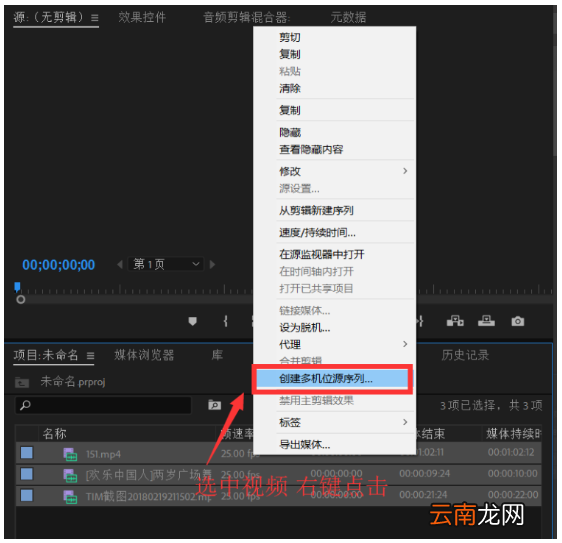Select the [欢乐中国人]两岁广场舞 file name
This screenshot has height=543, width=562.
pos(148,475)
